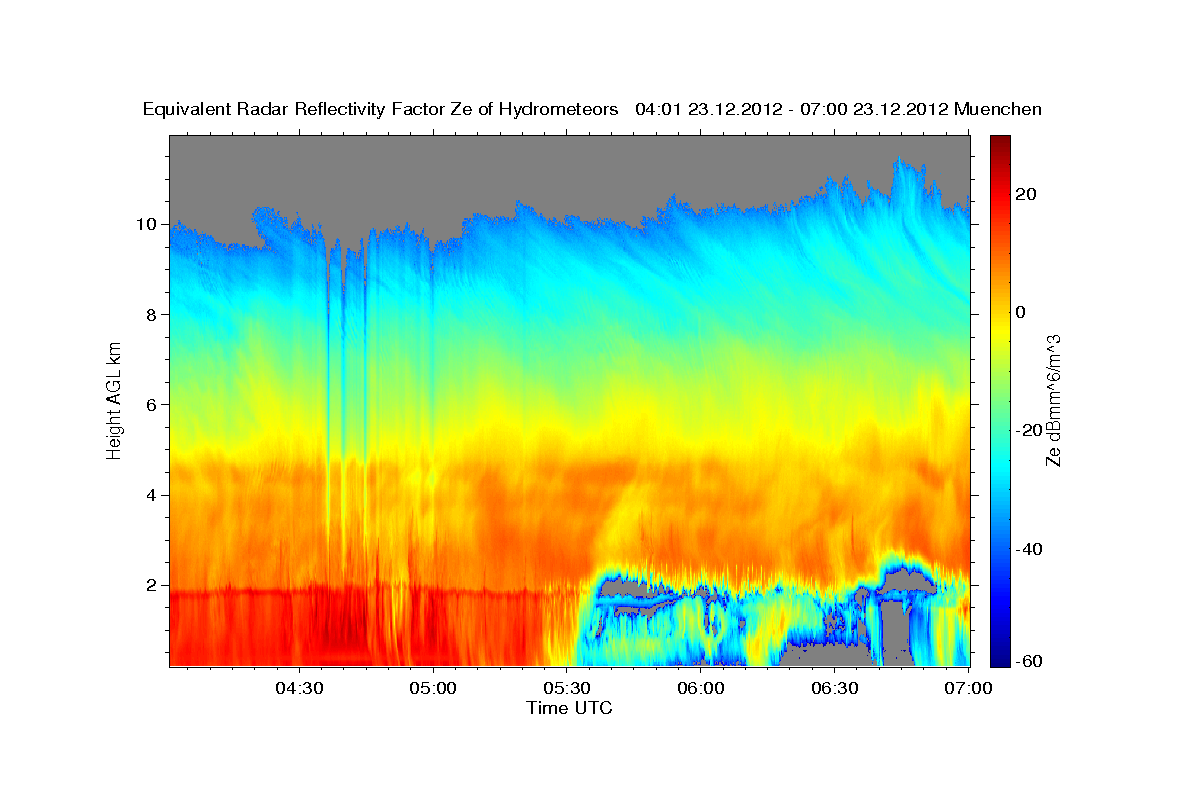Click the height tick label '8'
1200x800 pixels.
point(151,314)
